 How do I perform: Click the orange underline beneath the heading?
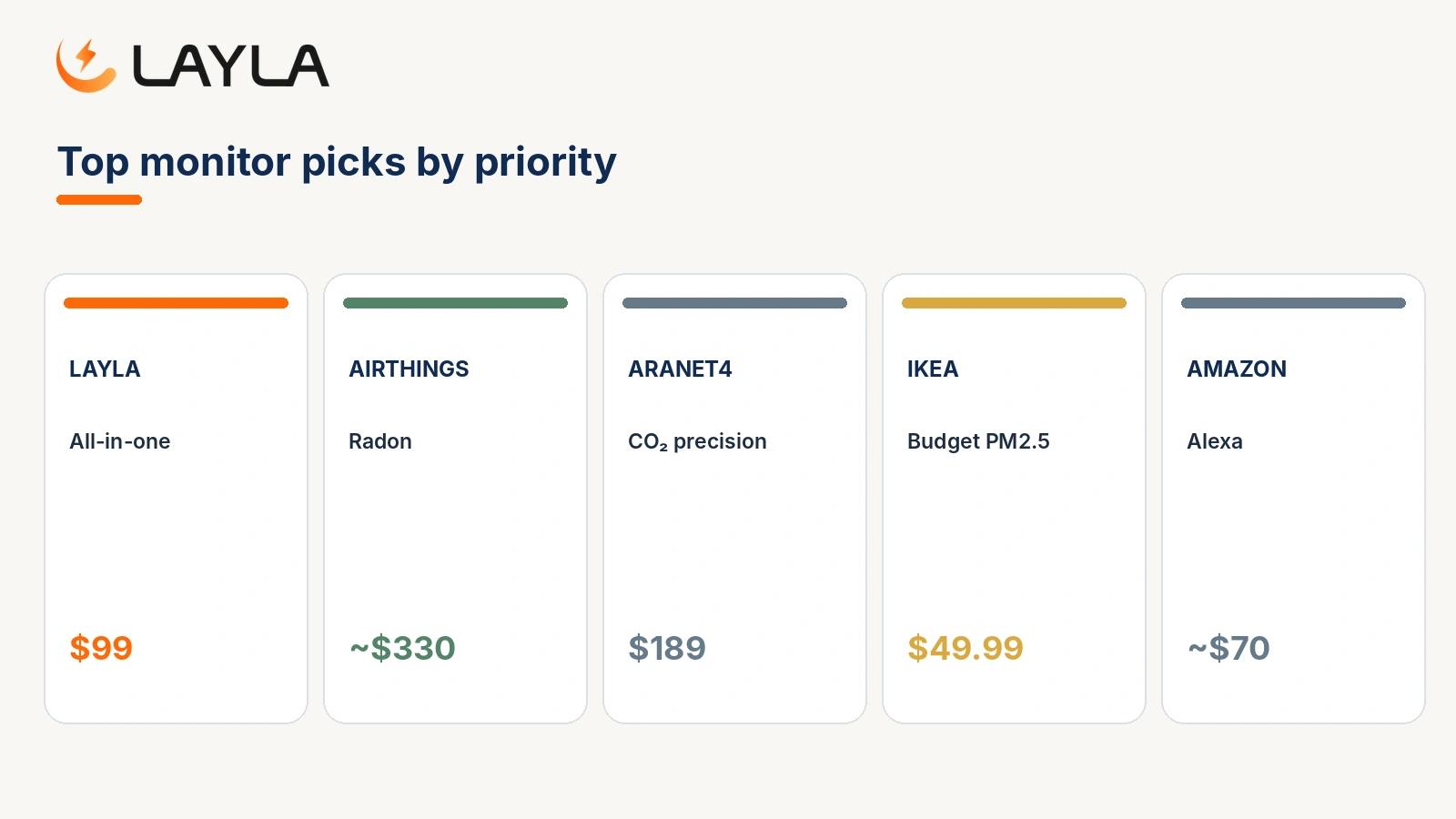(99, 199)
